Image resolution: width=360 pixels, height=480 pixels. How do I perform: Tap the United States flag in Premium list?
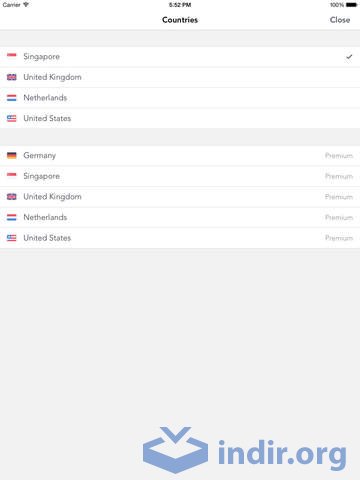12,238
